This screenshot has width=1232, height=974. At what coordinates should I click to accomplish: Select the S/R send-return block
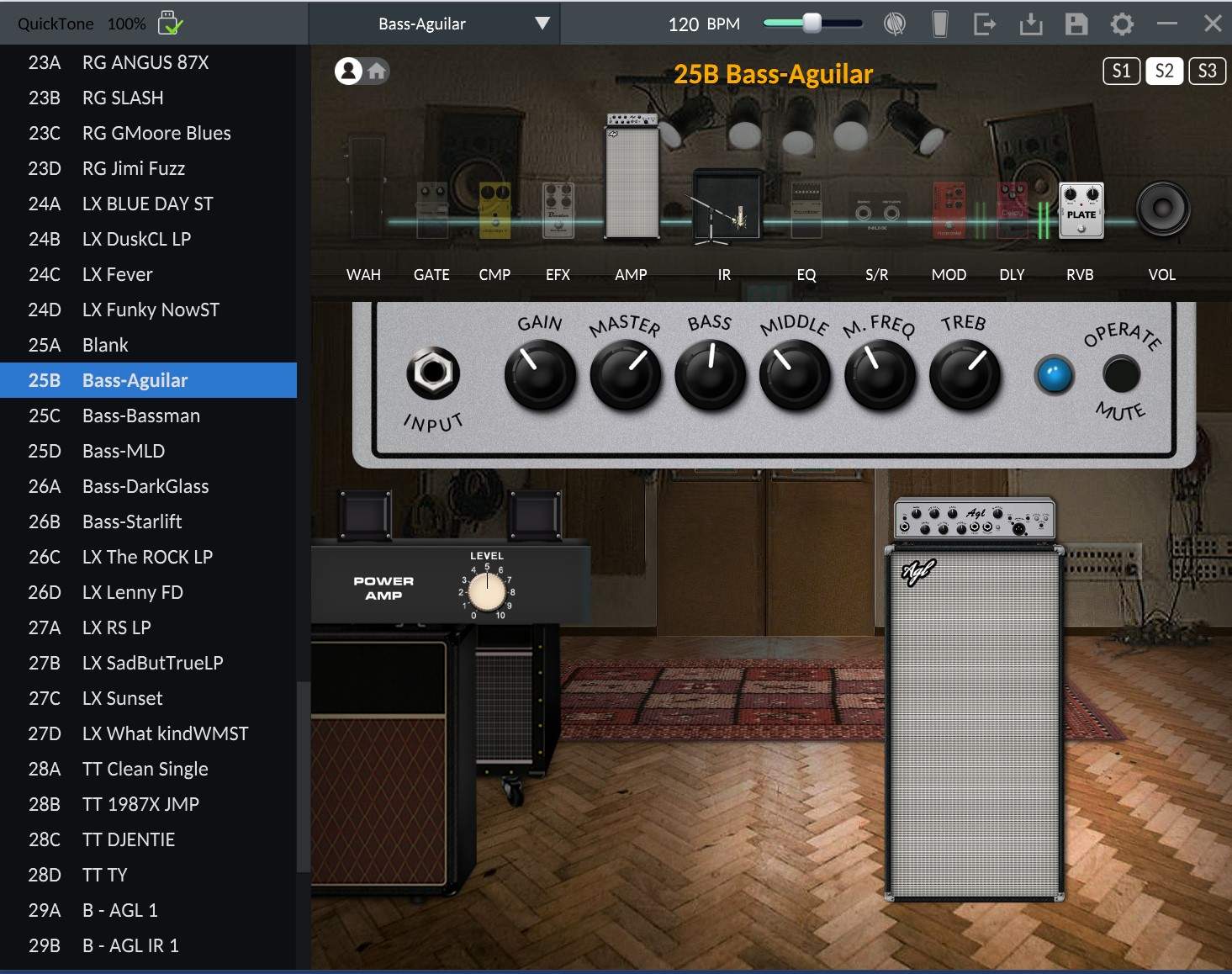(x=877, y=213)
